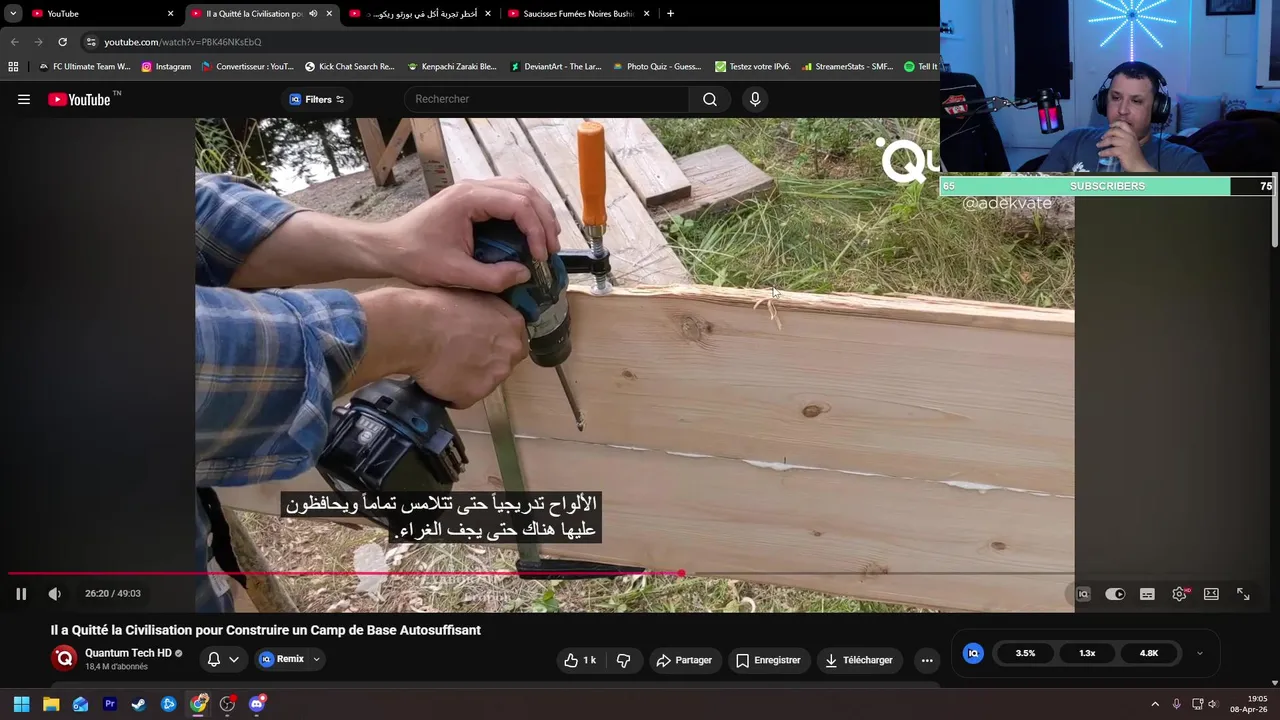Open the tab search dropdown arrow
Screen dimensions: 1280x720
click(x=13, y=14)
